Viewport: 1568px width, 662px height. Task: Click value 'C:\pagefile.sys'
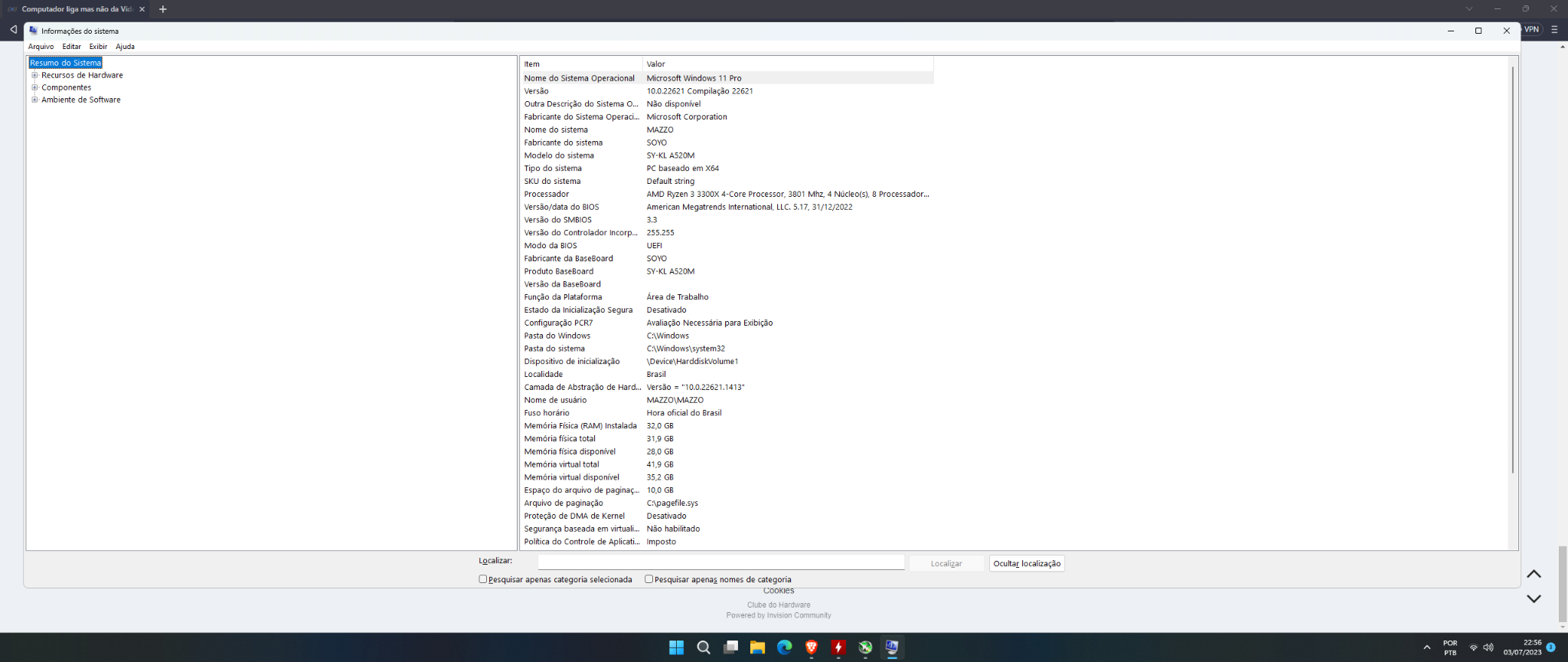(672, 503)
